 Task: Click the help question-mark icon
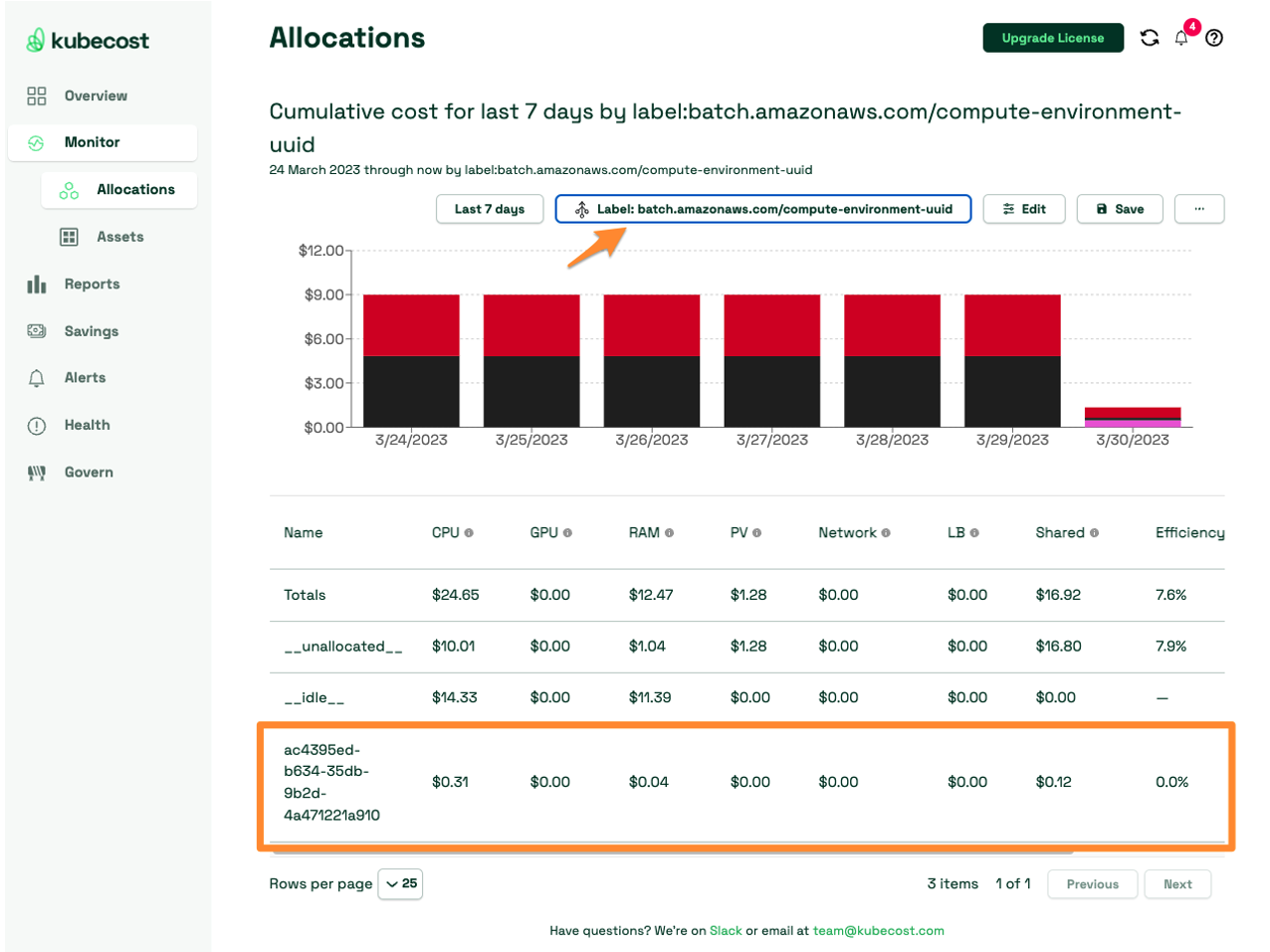pos(1215,38)
